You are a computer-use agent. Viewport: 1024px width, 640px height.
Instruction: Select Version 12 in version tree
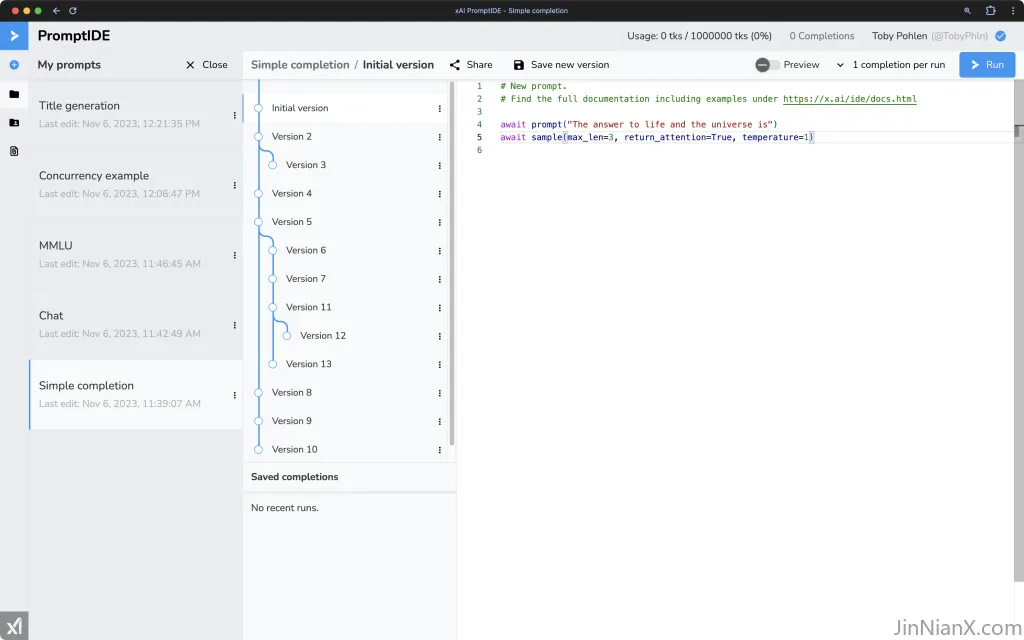[x=323, y=336]
